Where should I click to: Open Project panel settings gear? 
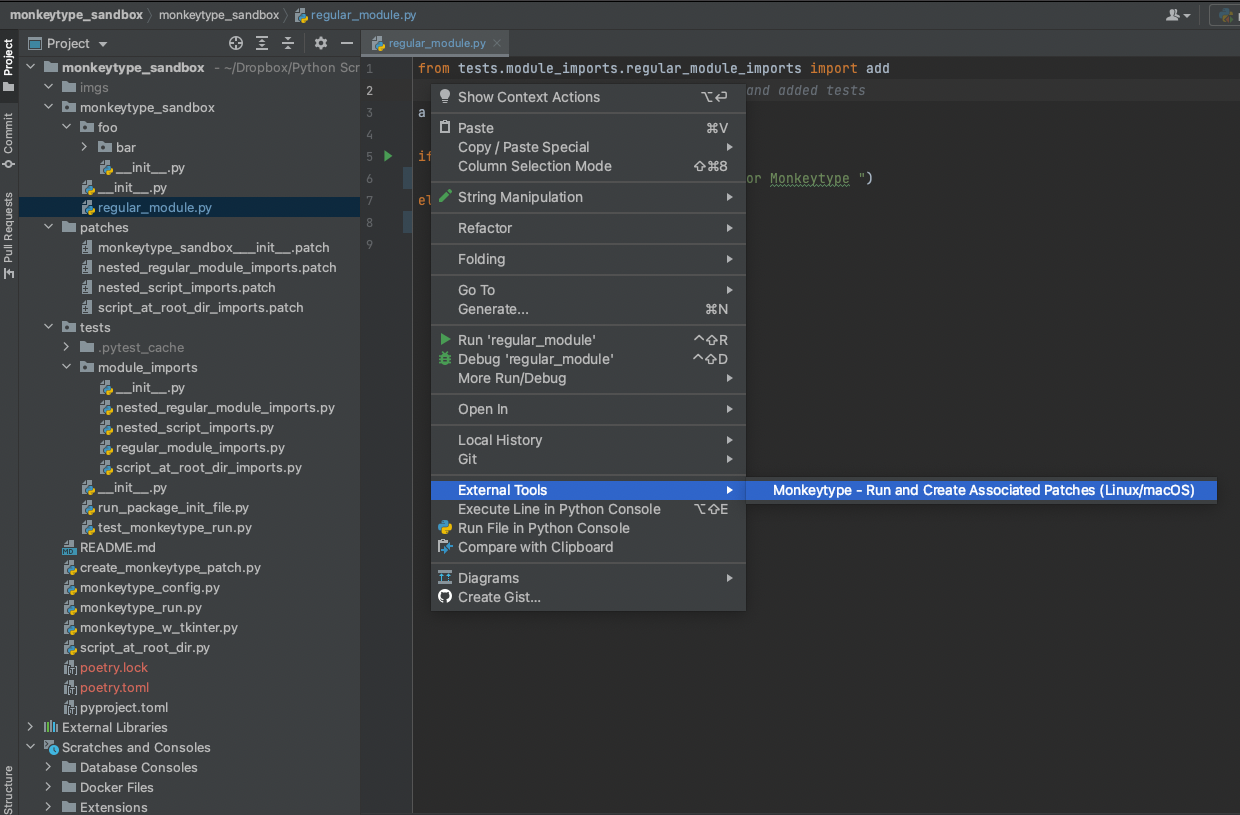321,43
